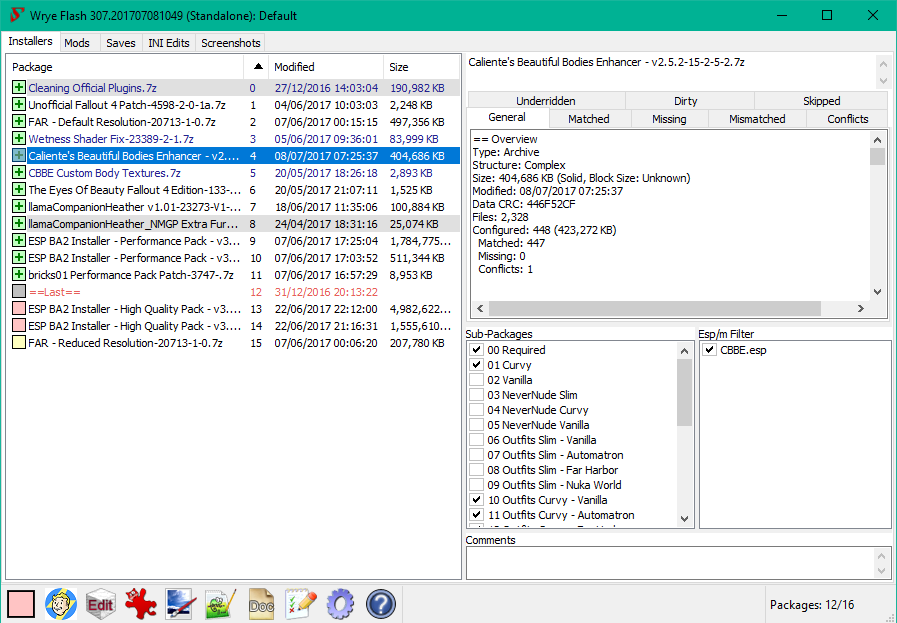897x623 pixels.
Task: Click the green plus icon for CBBE Custom Body Textures.7z
Action: 19,173
